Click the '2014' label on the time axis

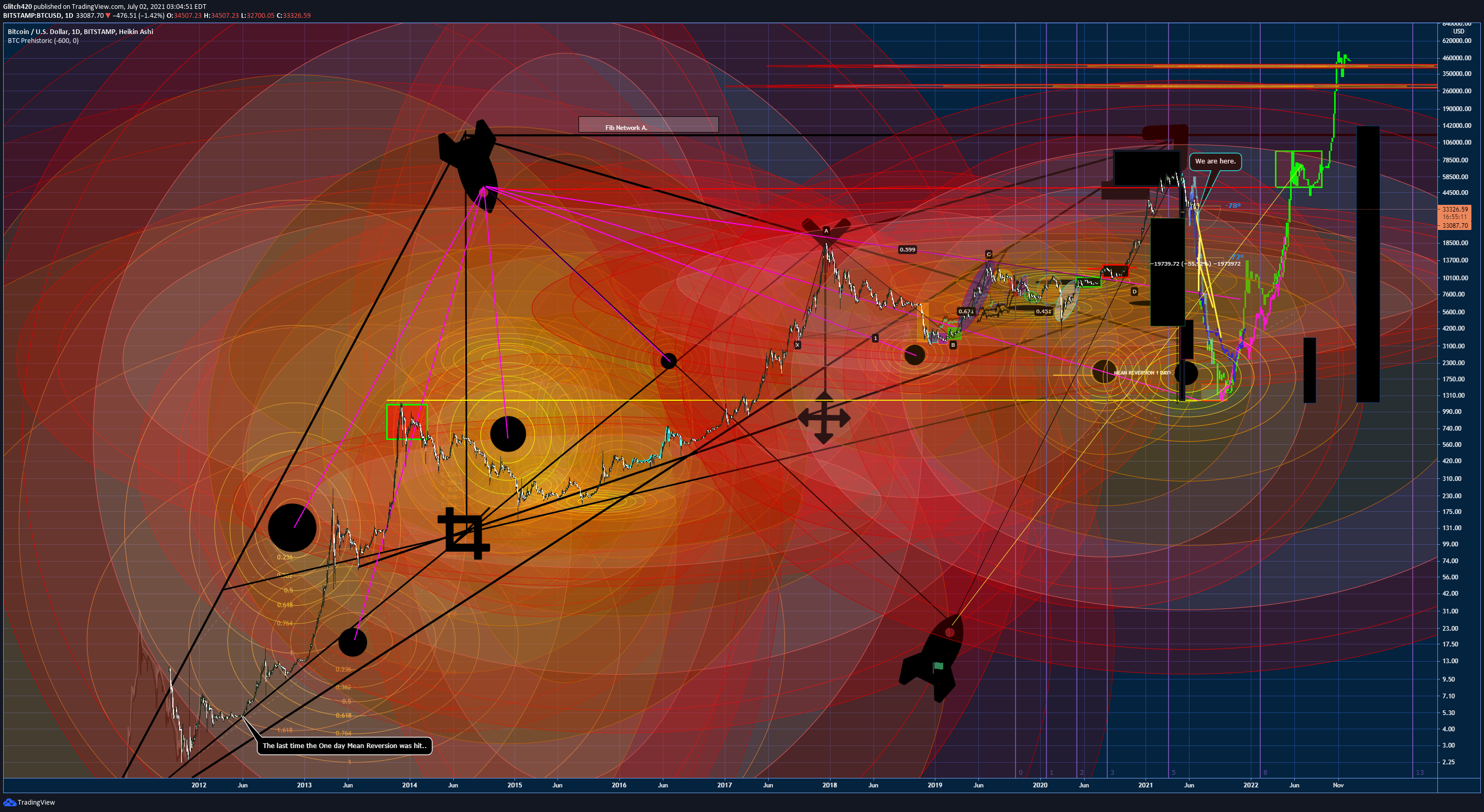(410, 785)
